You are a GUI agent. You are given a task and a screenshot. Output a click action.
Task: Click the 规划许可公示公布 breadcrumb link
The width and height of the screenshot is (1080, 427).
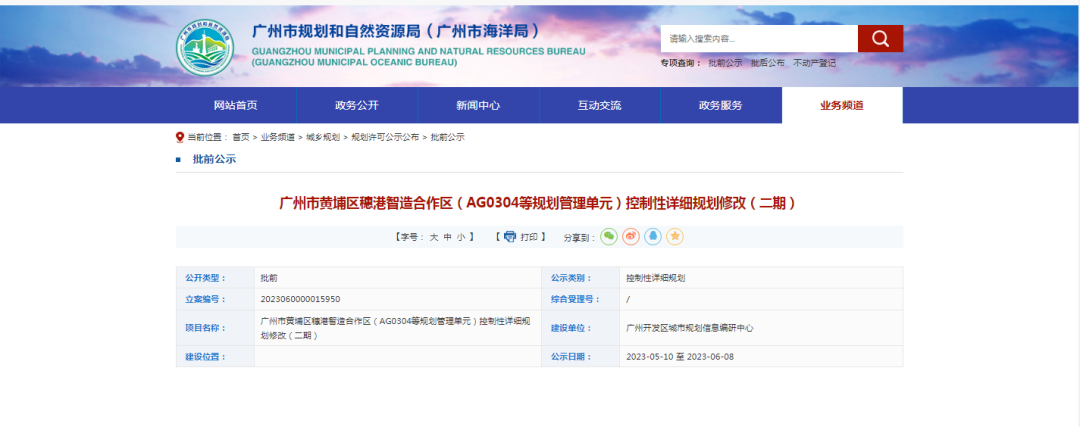[384, 137]
